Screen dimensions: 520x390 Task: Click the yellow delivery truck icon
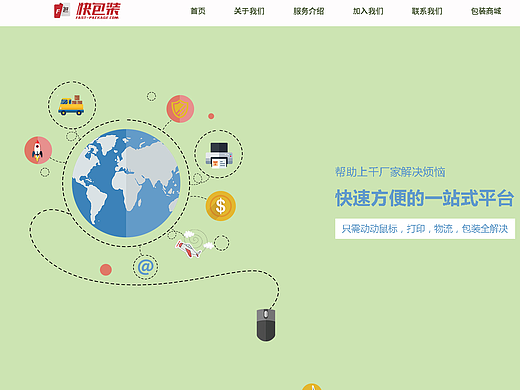(x=71, y=105)
